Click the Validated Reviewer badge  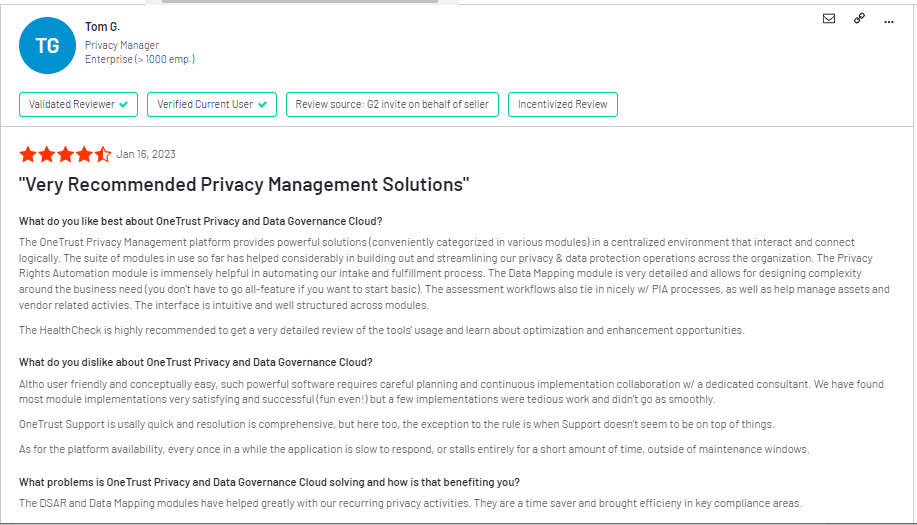pyautogui.click(x=78, y=105)
